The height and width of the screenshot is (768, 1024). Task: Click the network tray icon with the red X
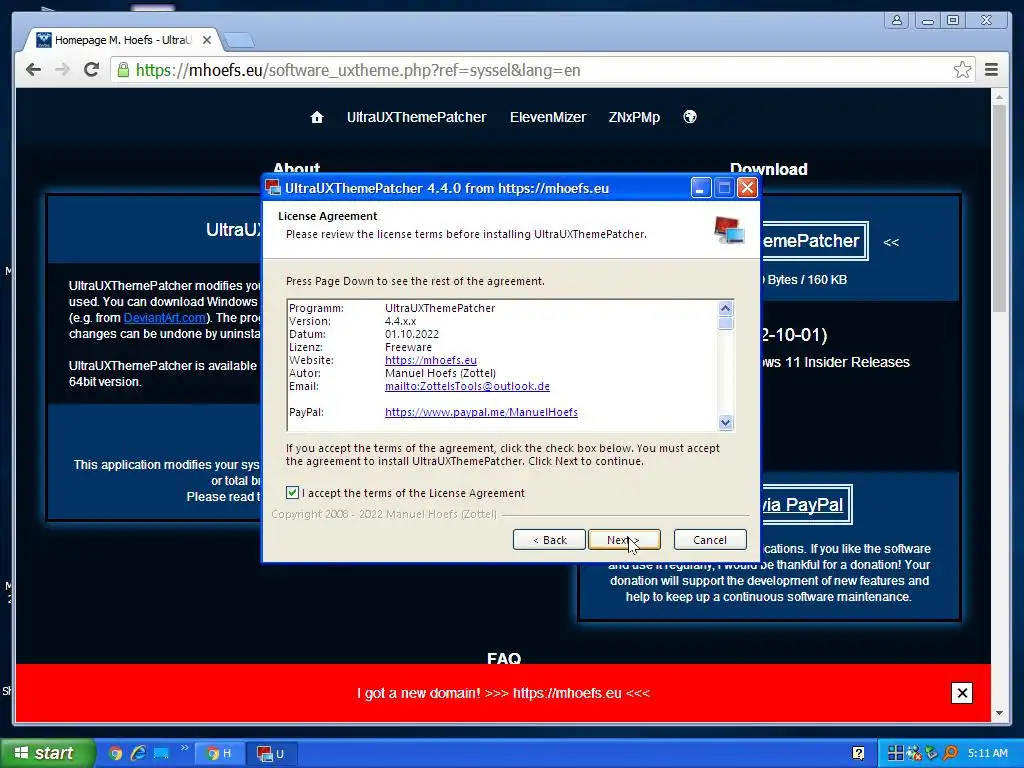914,754
